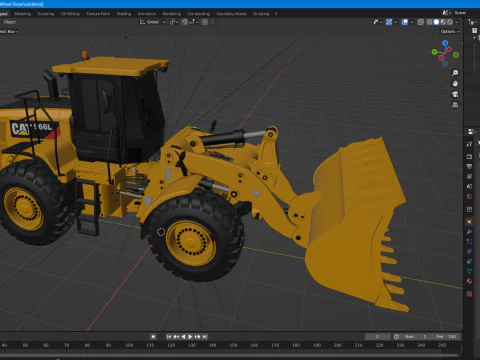This screenshot has height=360, width=480.
Task: Add a workspace with plus button
Action: click(x=276, y=14)
